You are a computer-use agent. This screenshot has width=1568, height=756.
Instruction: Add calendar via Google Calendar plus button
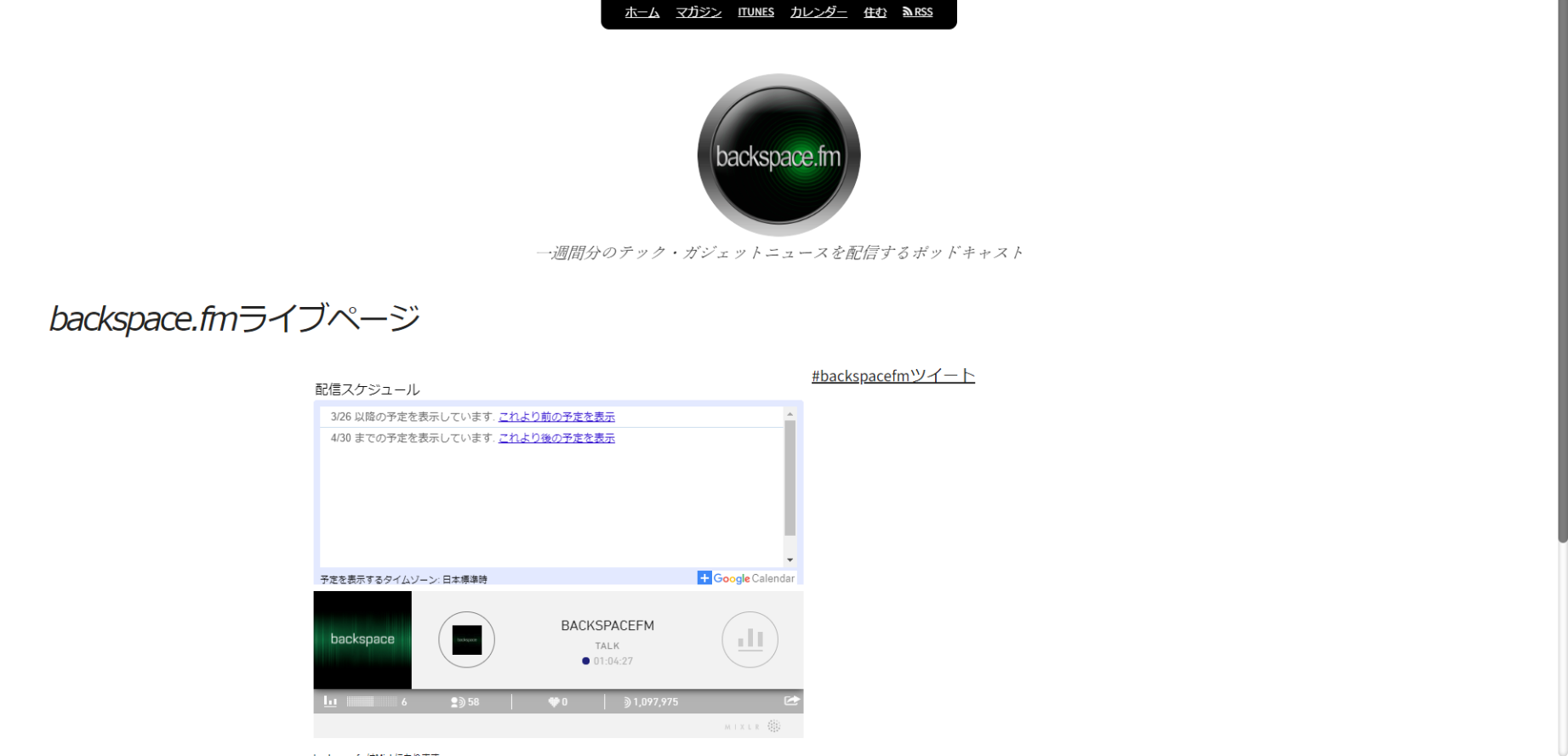704,578
